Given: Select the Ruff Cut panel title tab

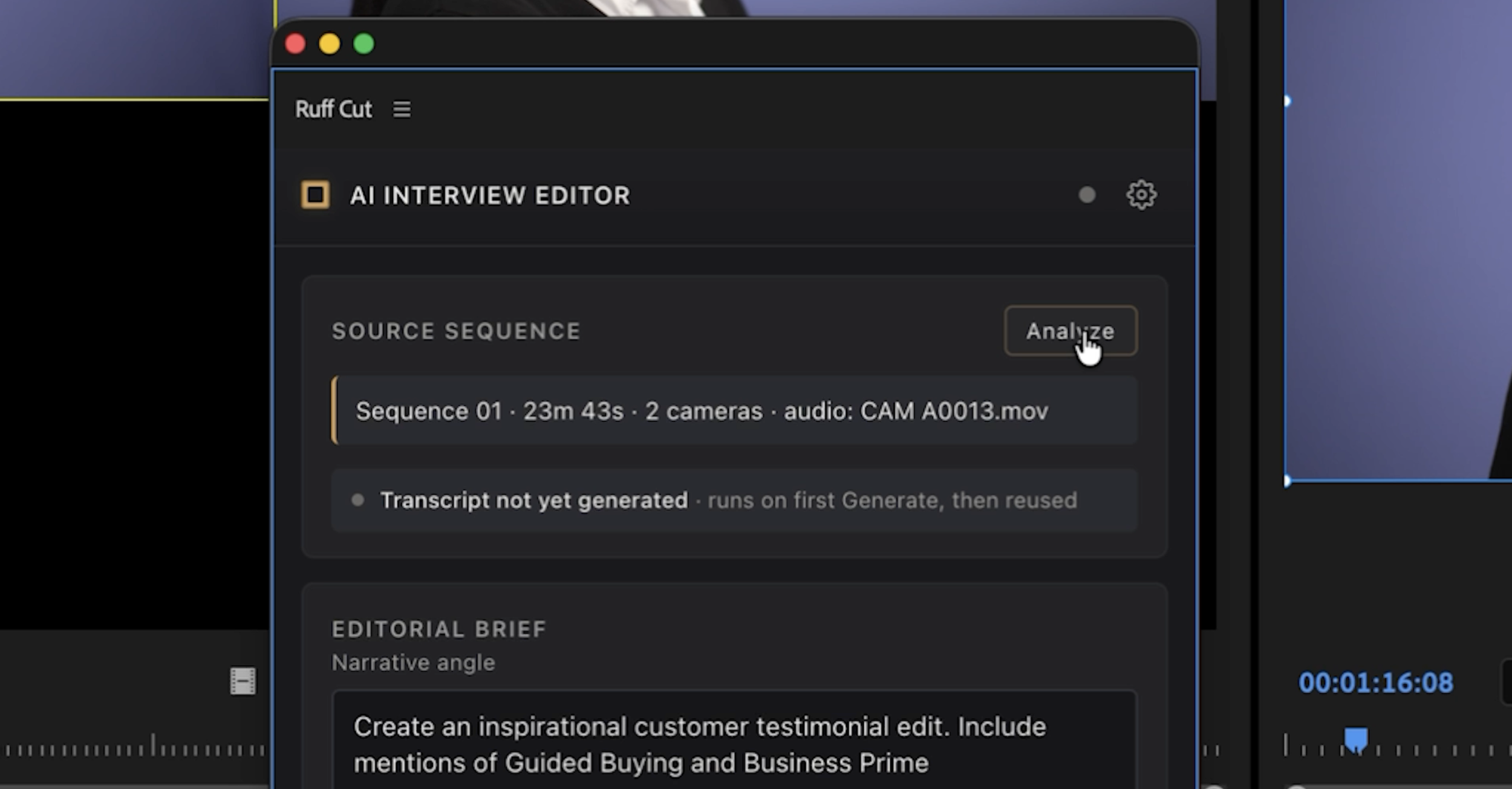Looking at the screenshot, I should click(x=333, y=109).
